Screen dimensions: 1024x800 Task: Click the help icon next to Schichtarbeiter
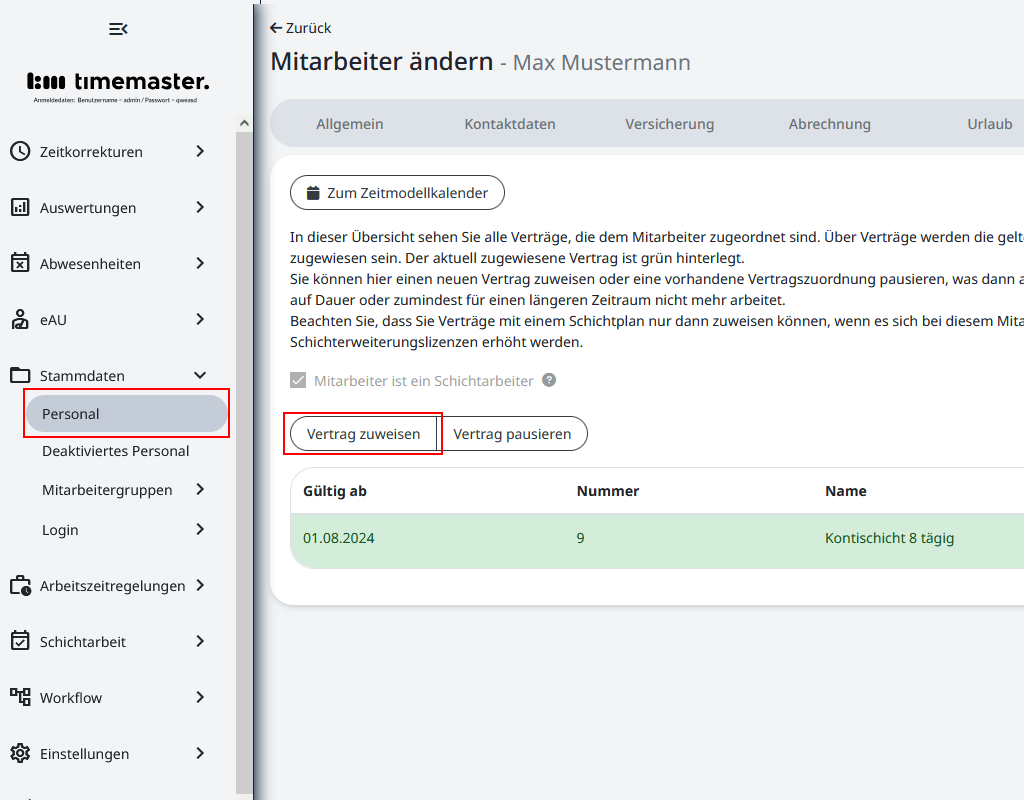549,381
